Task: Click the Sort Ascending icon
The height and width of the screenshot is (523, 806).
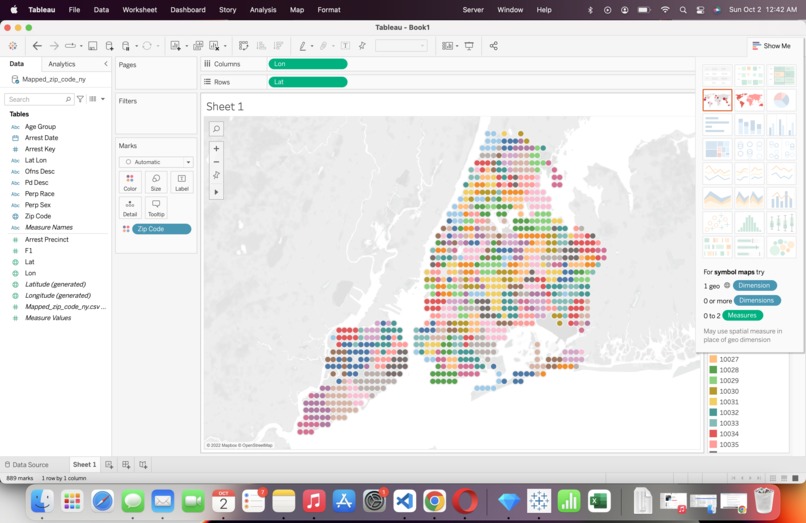Action: [x=261, y=46]
